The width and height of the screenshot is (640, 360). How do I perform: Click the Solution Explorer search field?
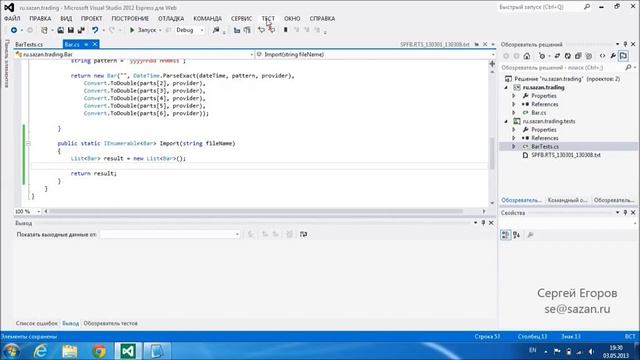[x=562, y=67]
